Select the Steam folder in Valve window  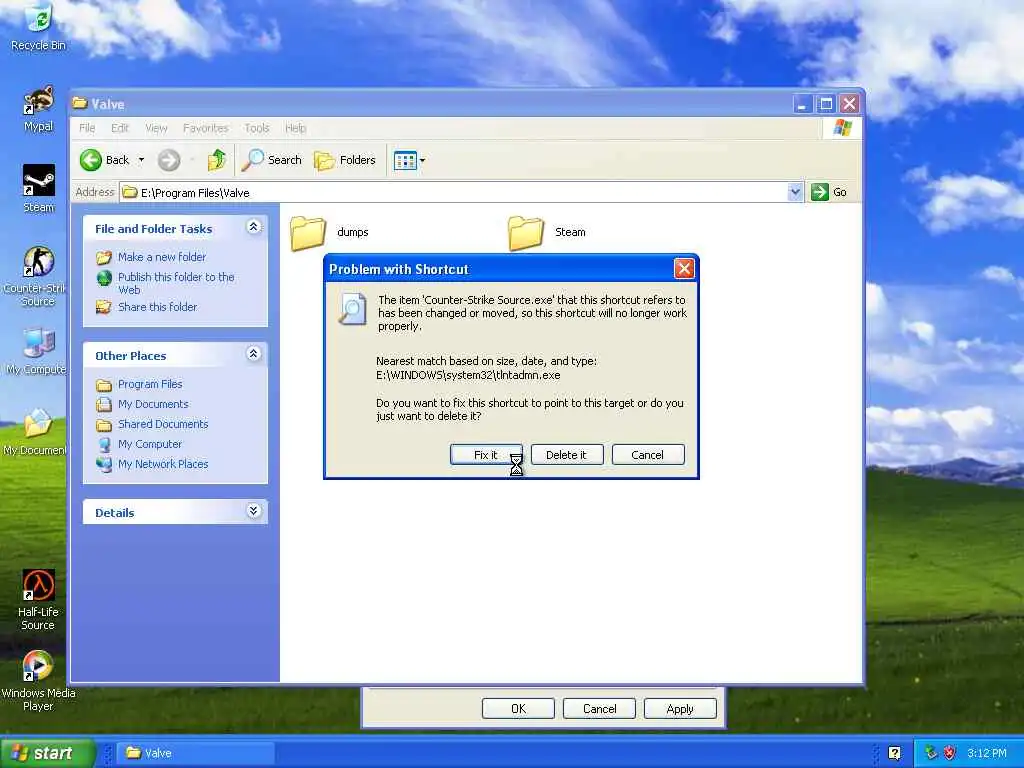click(x=547, y=232)
